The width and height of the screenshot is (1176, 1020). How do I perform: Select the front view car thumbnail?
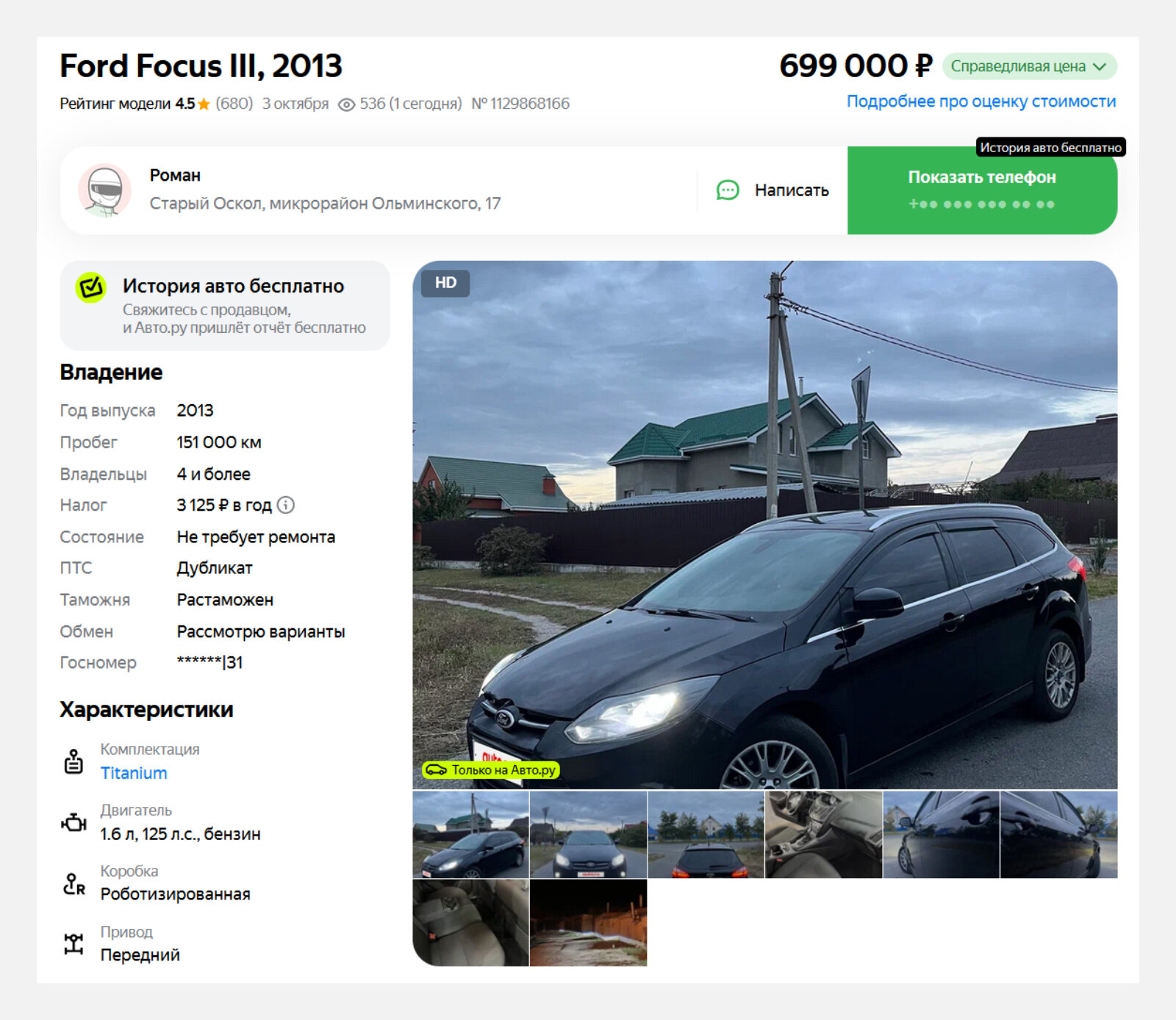pos(588,835)
